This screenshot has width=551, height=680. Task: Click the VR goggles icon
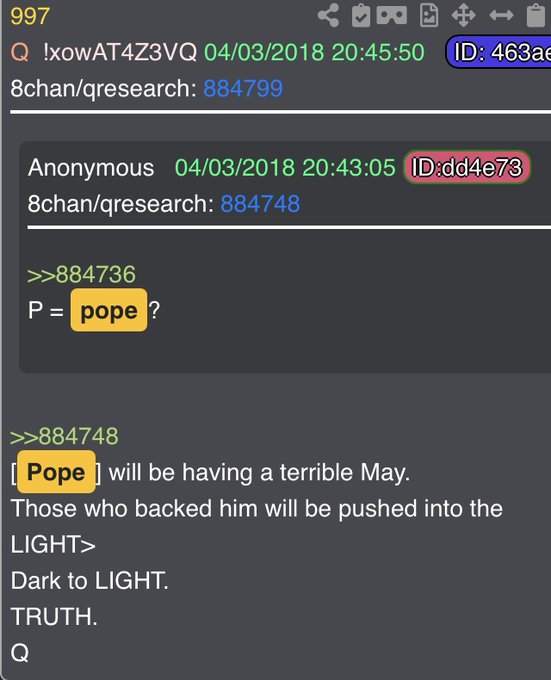click(392, 16)
